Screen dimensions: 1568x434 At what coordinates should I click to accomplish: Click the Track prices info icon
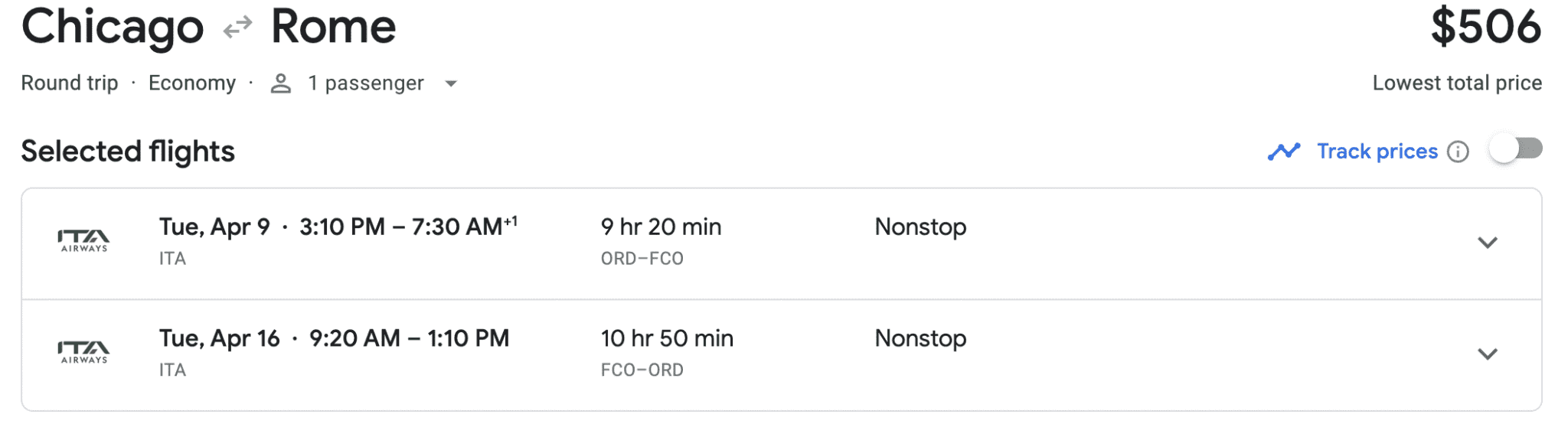(1458, 152)
